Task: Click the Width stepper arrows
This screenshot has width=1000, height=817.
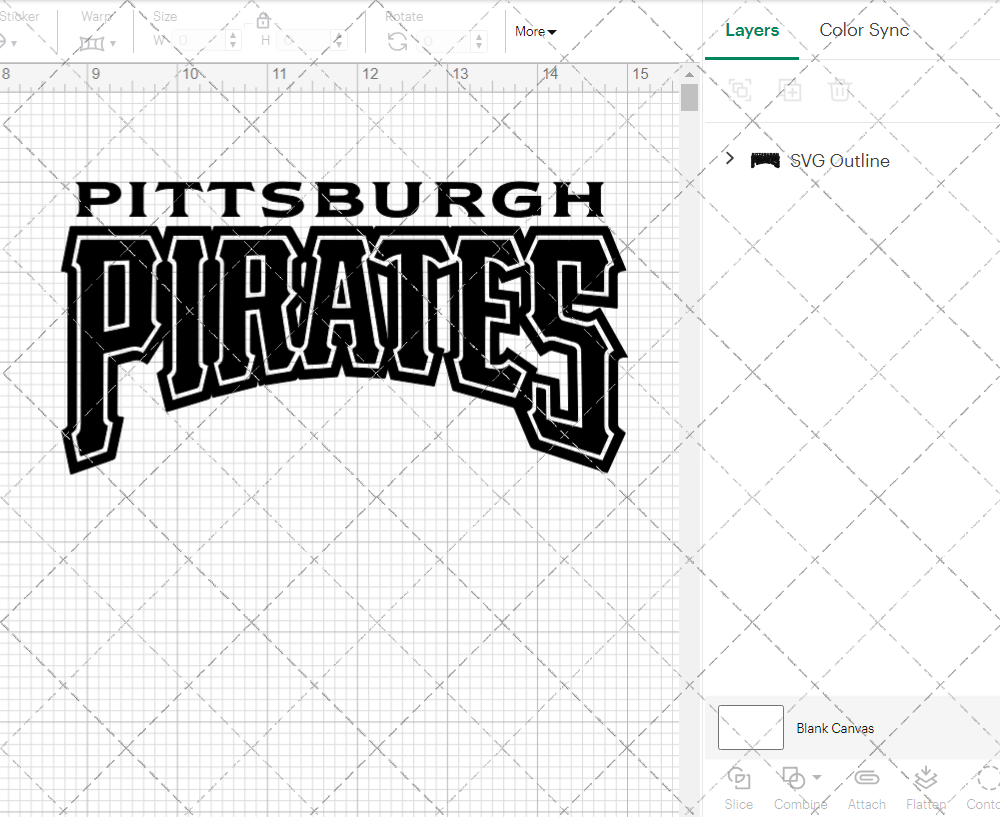Action: click(x=233, y=41)
